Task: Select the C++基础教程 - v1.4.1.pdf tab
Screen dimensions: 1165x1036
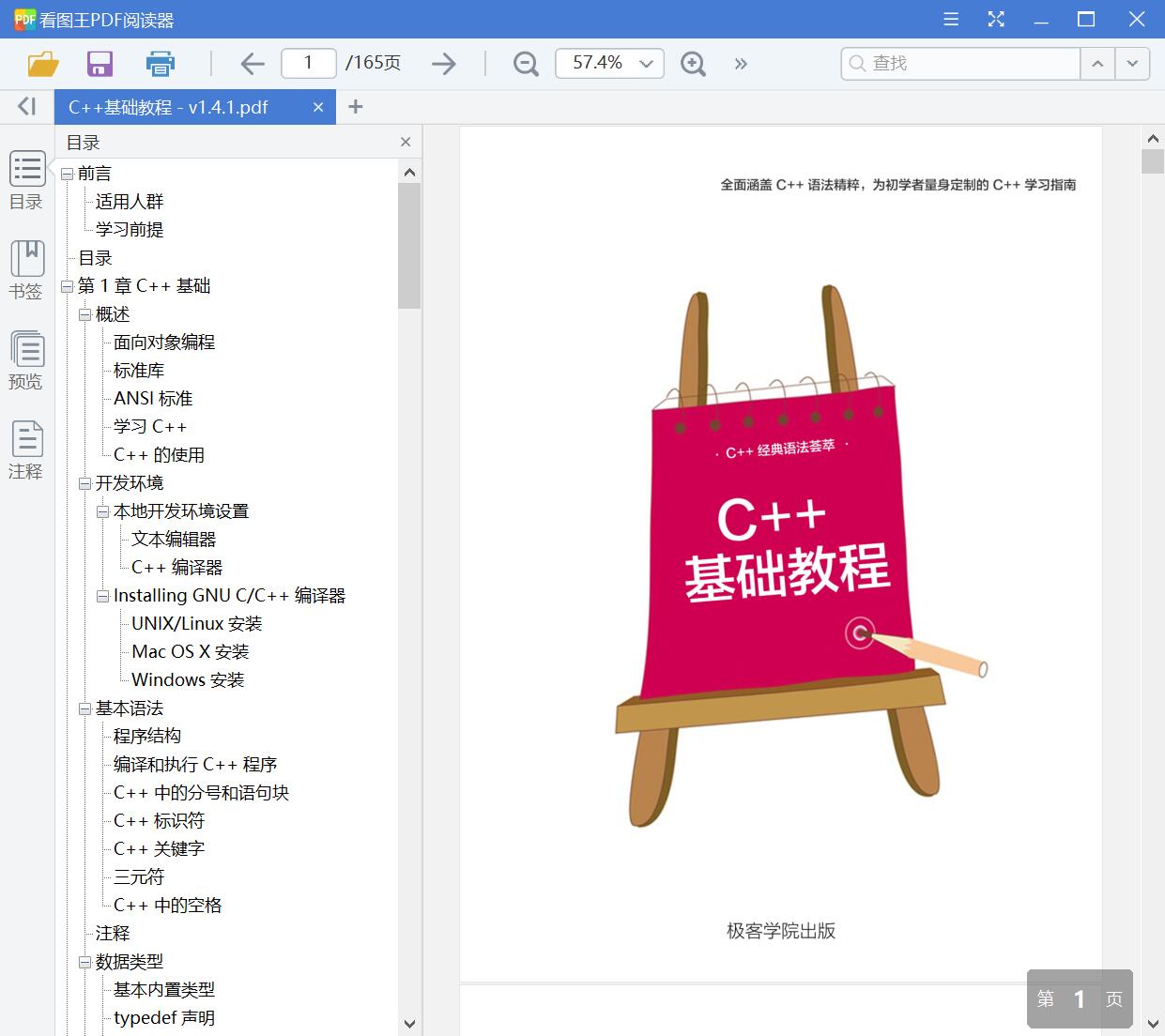Action: click(169, 106)
